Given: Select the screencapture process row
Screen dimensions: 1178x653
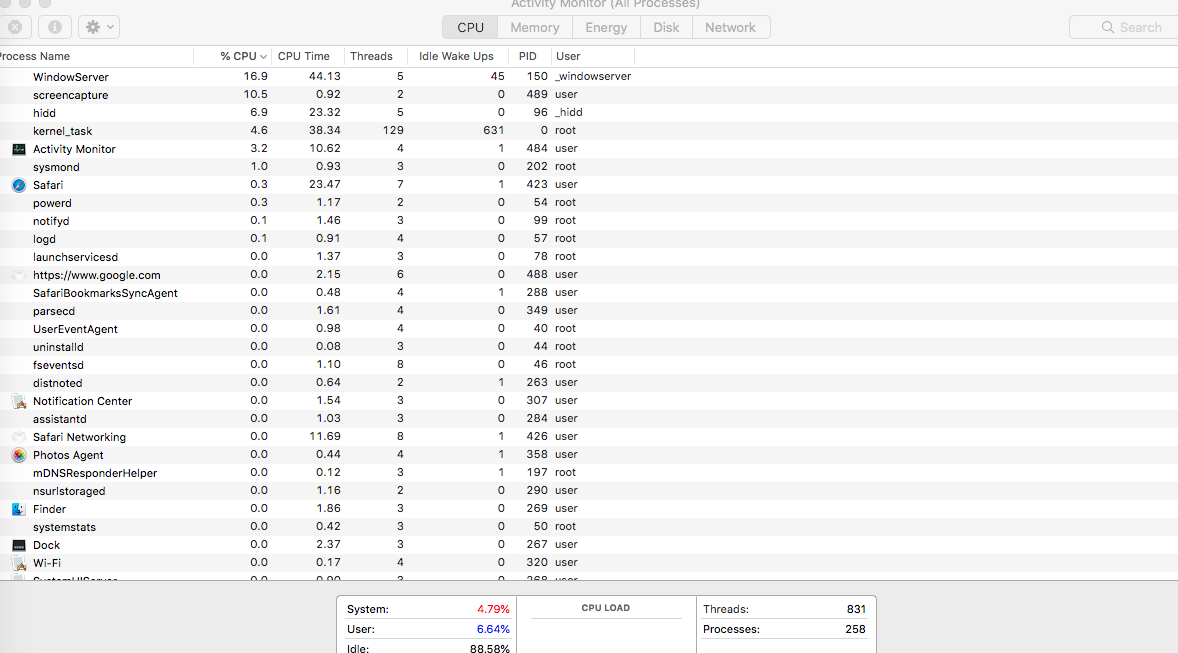Looking at the screenshot, I should click(x=589, y=95).
